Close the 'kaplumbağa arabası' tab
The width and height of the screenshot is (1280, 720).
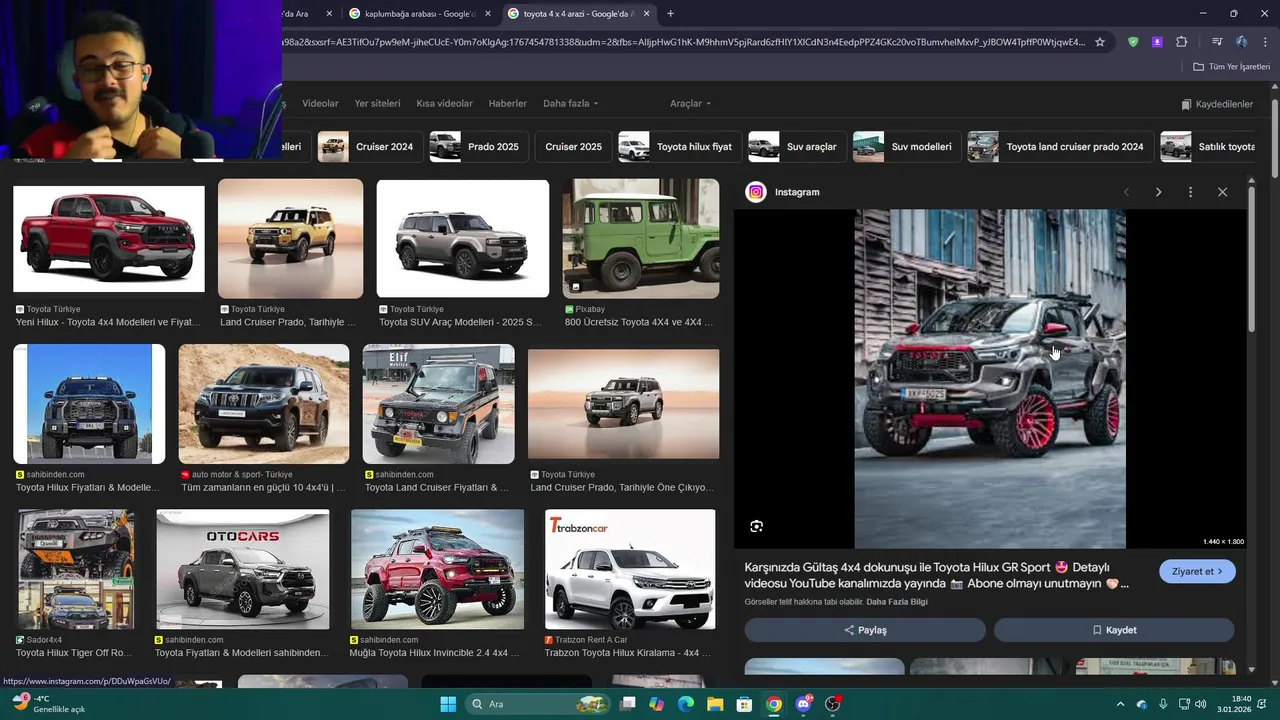pos(488,14)
